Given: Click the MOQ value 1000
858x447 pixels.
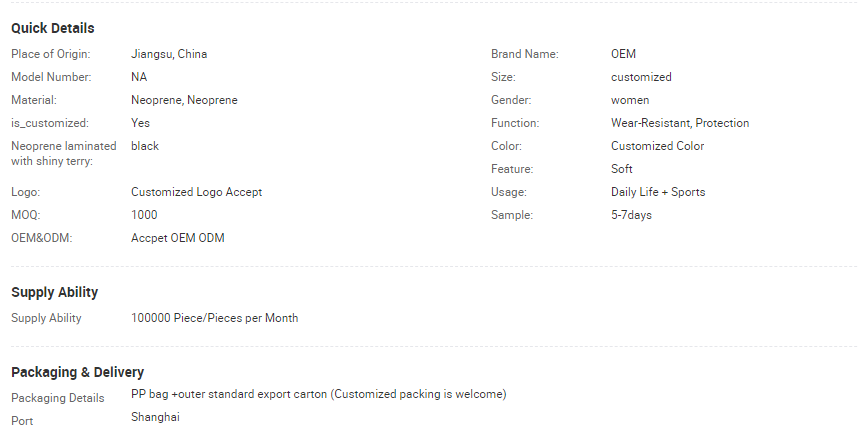Looking at the screenshot, I should click(144, 215).
